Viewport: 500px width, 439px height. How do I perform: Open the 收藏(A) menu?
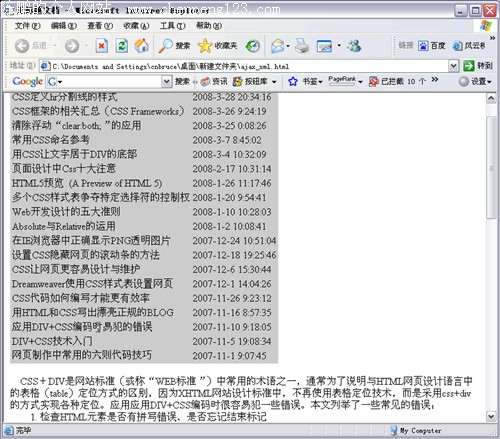[136, 26]
